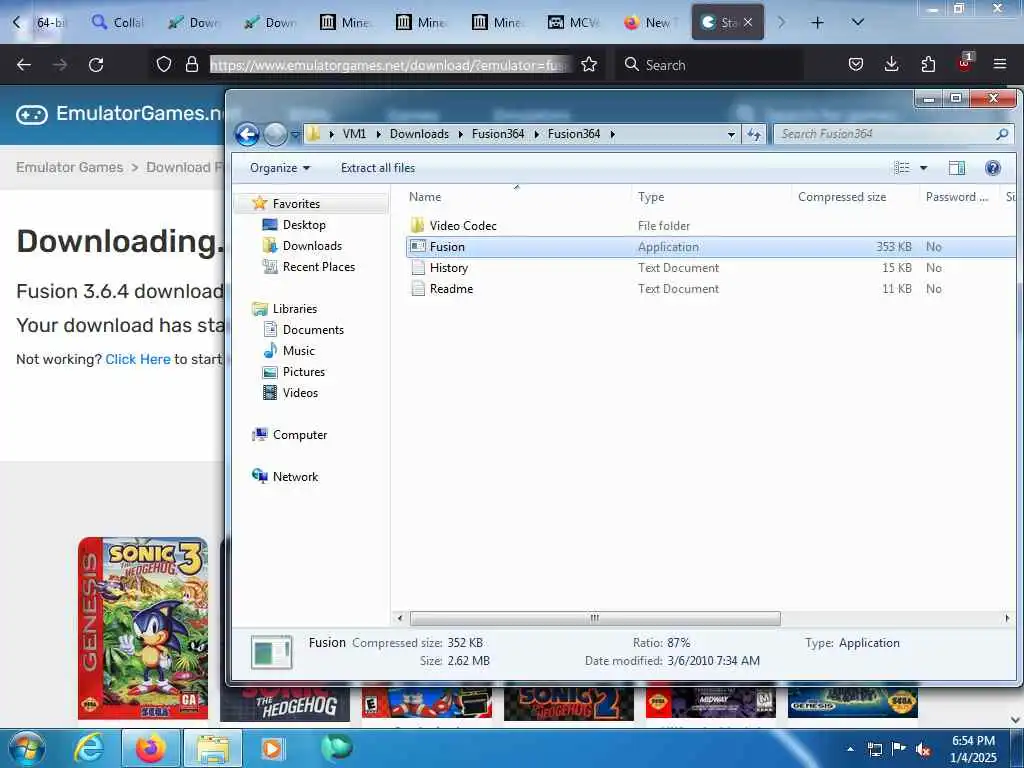Click VM1 in the address breadcrumb
The height and width of the screenshot is (768, 1024).
click(354, 134)
